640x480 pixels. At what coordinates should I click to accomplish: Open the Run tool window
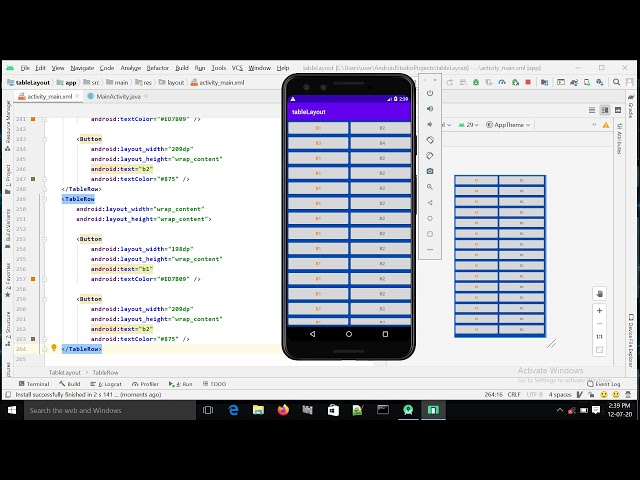click(x=180, y=384)
